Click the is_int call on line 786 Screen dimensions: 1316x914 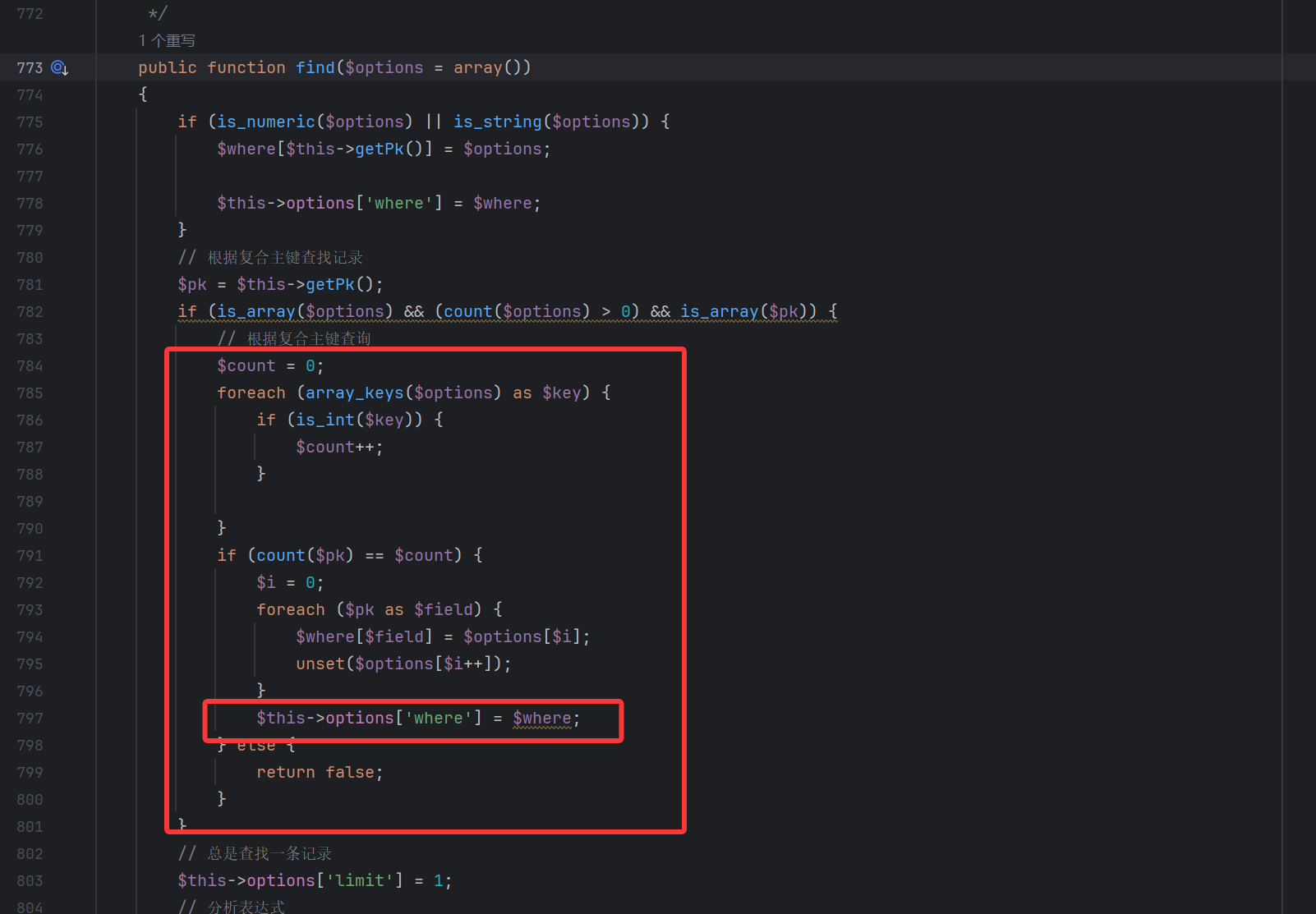click(x=325, y=420)
